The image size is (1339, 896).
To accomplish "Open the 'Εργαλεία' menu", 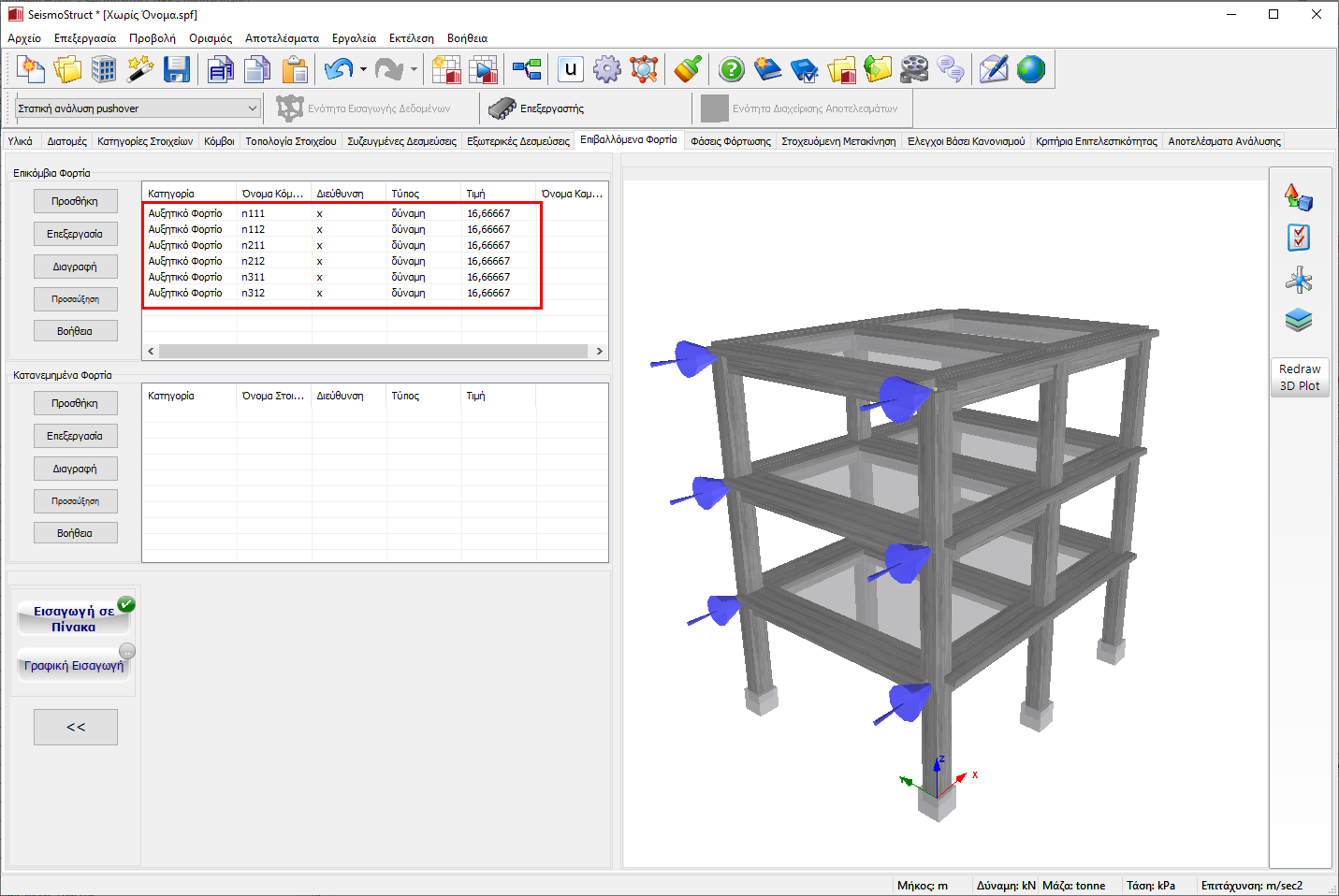I will [354, 38].
